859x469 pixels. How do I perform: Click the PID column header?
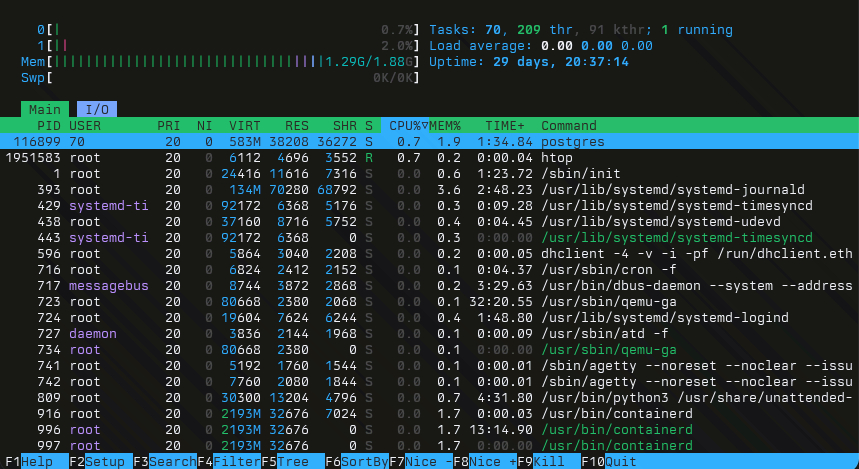pyautogui.click(x=49, y=126)
